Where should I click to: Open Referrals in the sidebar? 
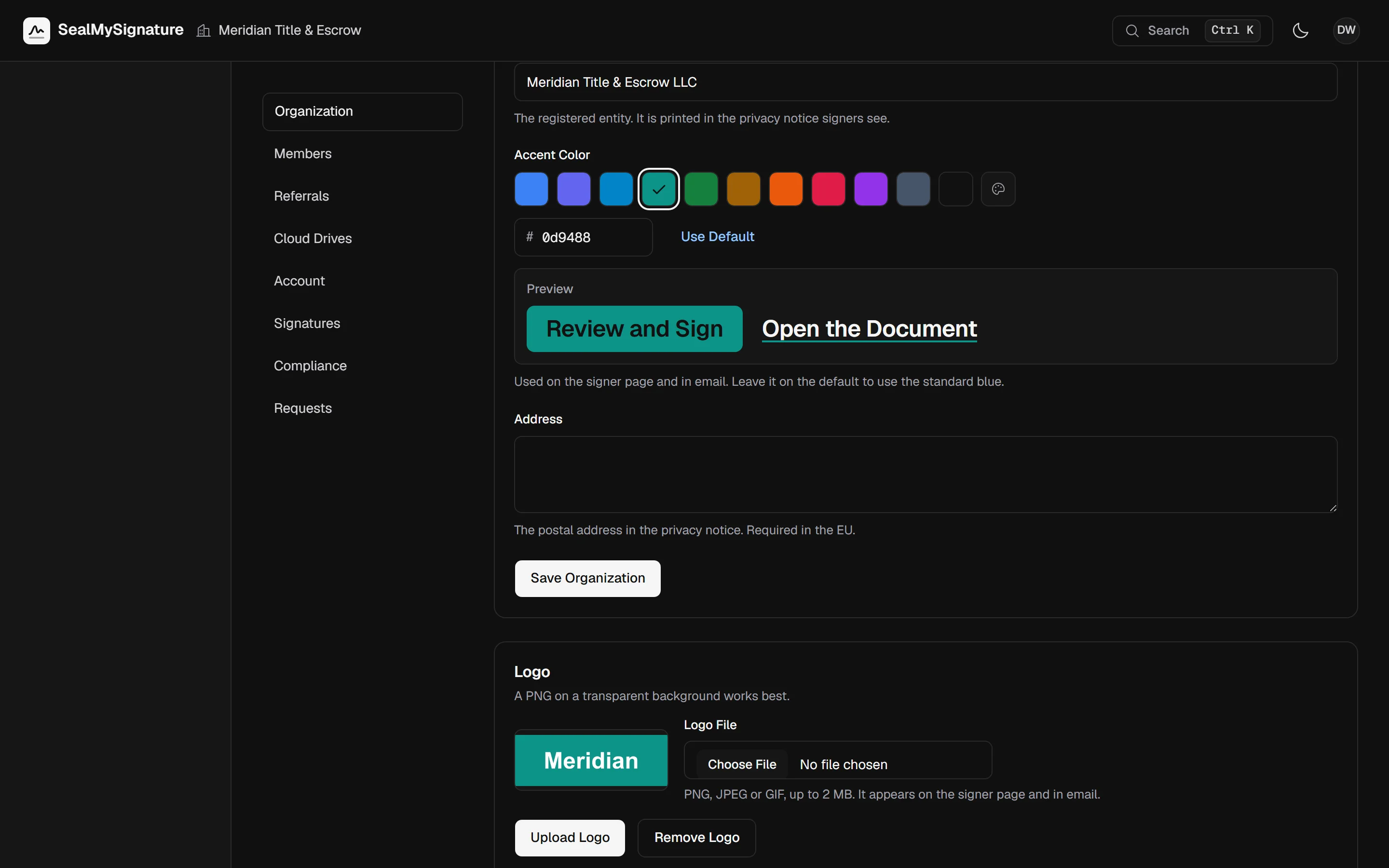pos(363,196)
